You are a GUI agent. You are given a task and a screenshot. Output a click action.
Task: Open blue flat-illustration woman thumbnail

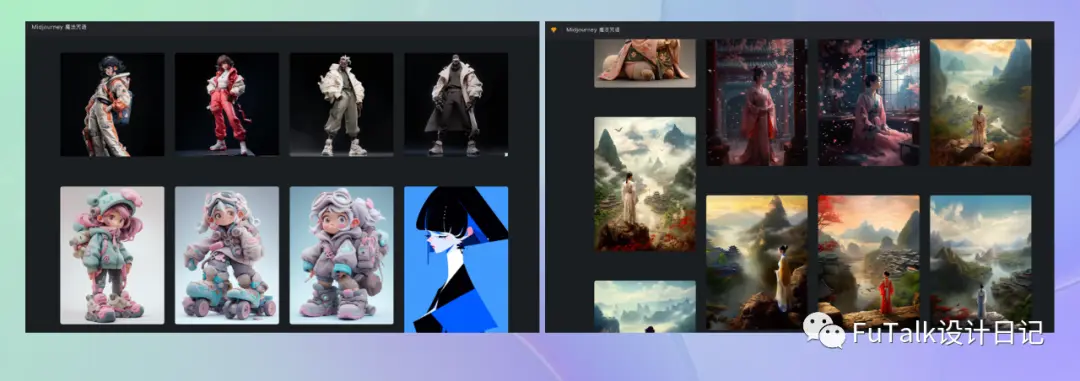456,259
